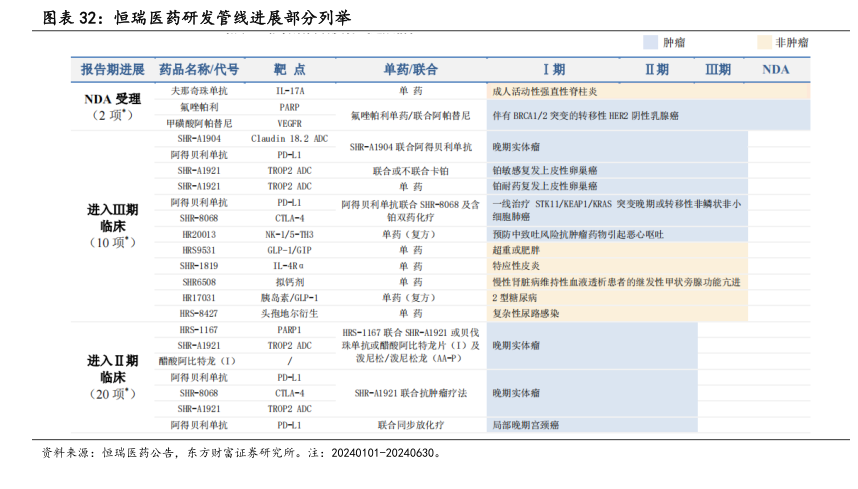Click the drug name 醋酸阿比特龙（I）

[199, 362]
